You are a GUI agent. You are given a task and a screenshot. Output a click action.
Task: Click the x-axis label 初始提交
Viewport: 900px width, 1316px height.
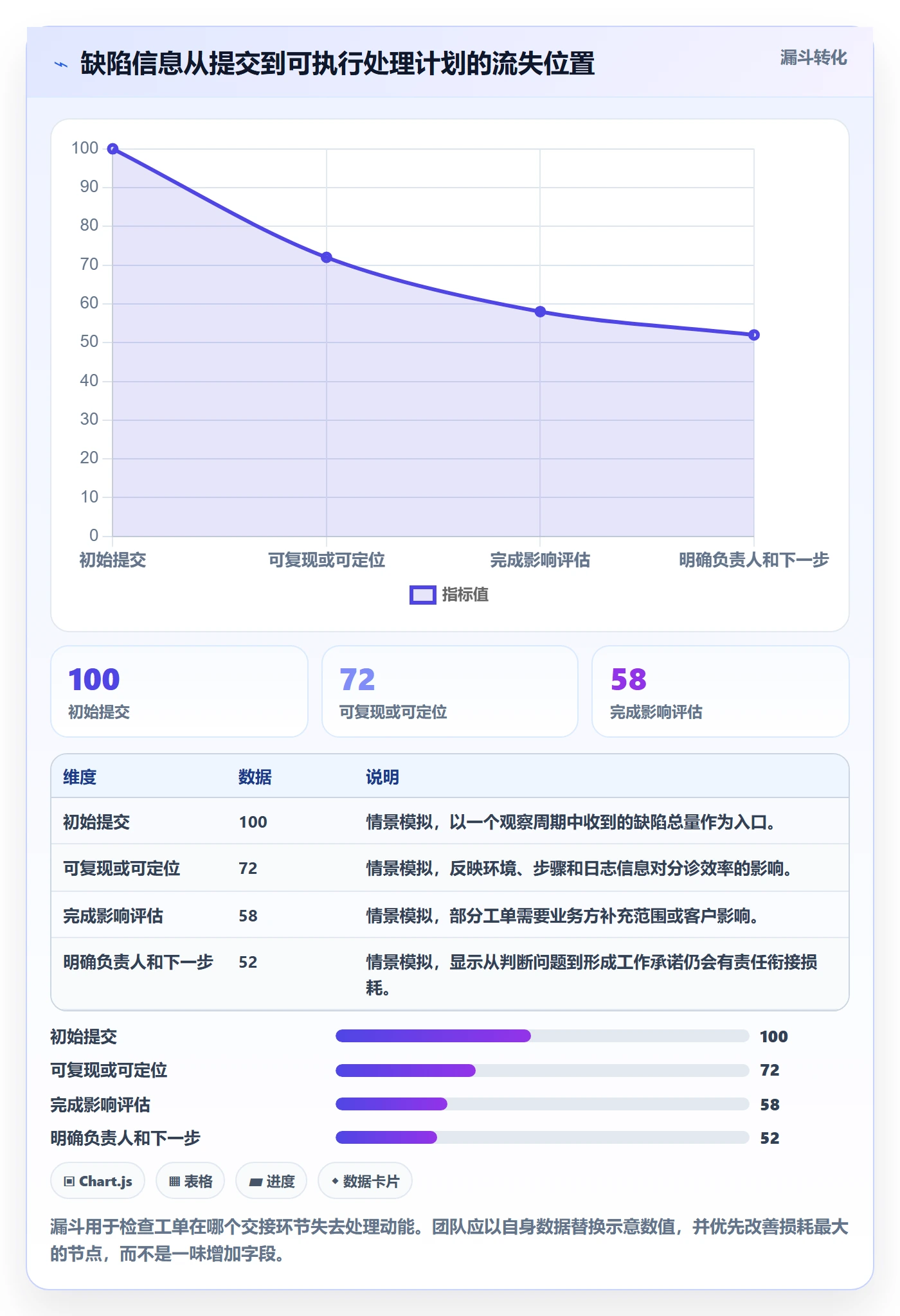(113, 560)
